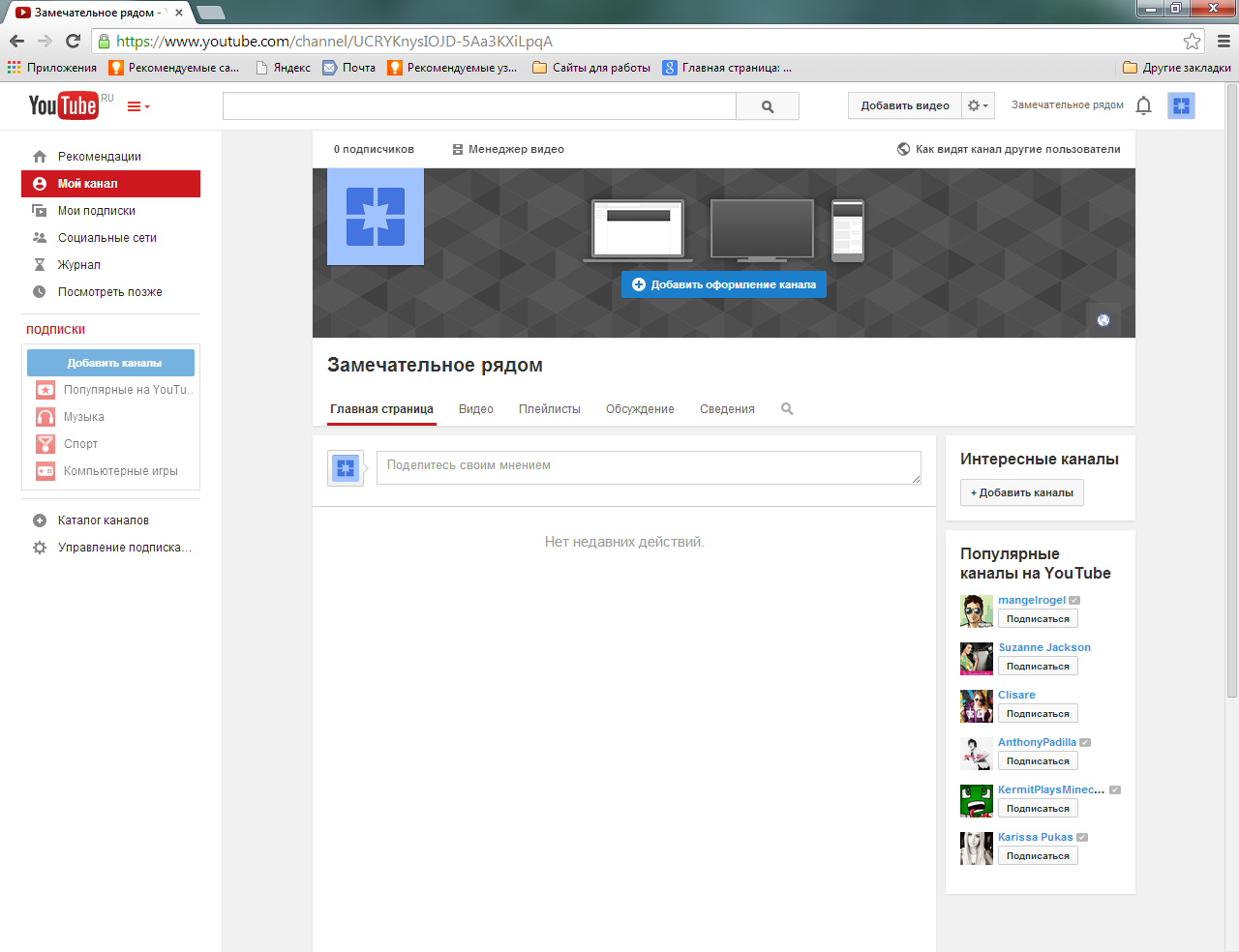1239x952 pixels.
Task: Subscribe to Karissa Pukas
Action: tap(1038, 856)
